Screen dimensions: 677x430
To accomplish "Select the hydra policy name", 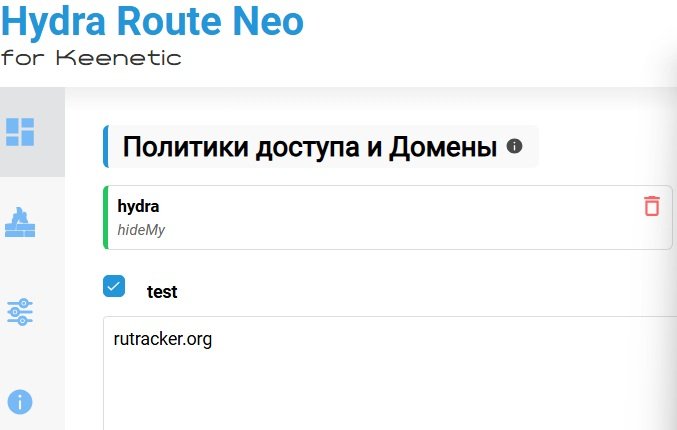I will [138, 206].
